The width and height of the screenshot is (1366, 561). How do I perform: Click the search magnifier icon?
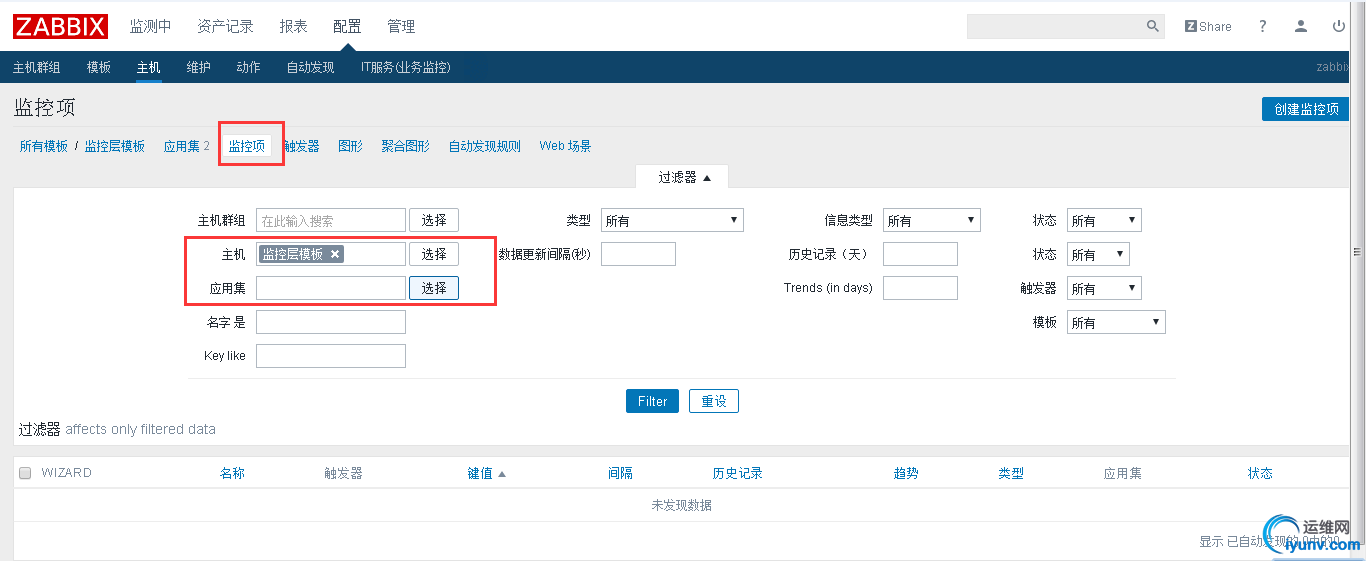(1152, 27)
